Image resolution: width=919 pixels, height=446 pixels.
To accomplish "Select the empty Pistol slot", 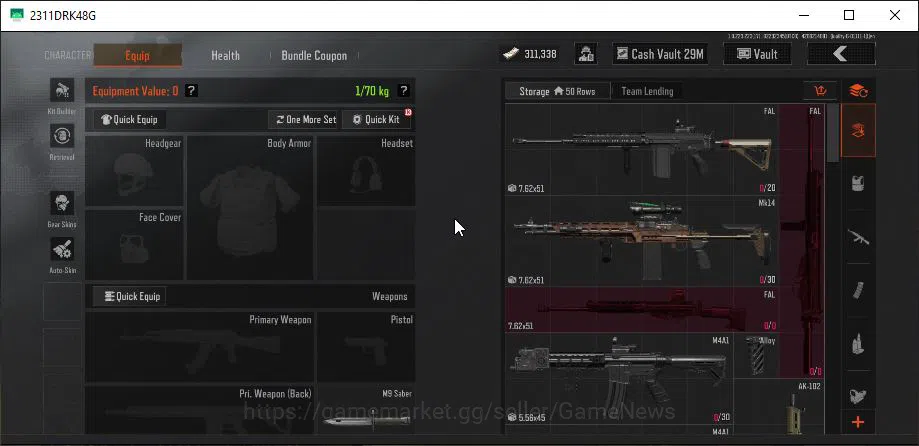I will pyautogui.click(x=366, y=347).
